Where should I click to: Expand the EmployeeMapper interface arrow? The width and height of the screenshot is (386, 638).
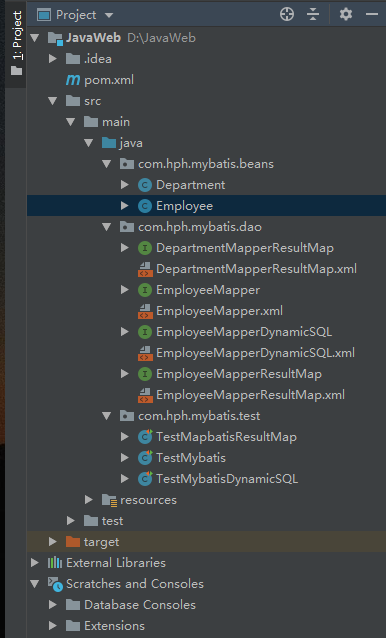pos(124,290)
